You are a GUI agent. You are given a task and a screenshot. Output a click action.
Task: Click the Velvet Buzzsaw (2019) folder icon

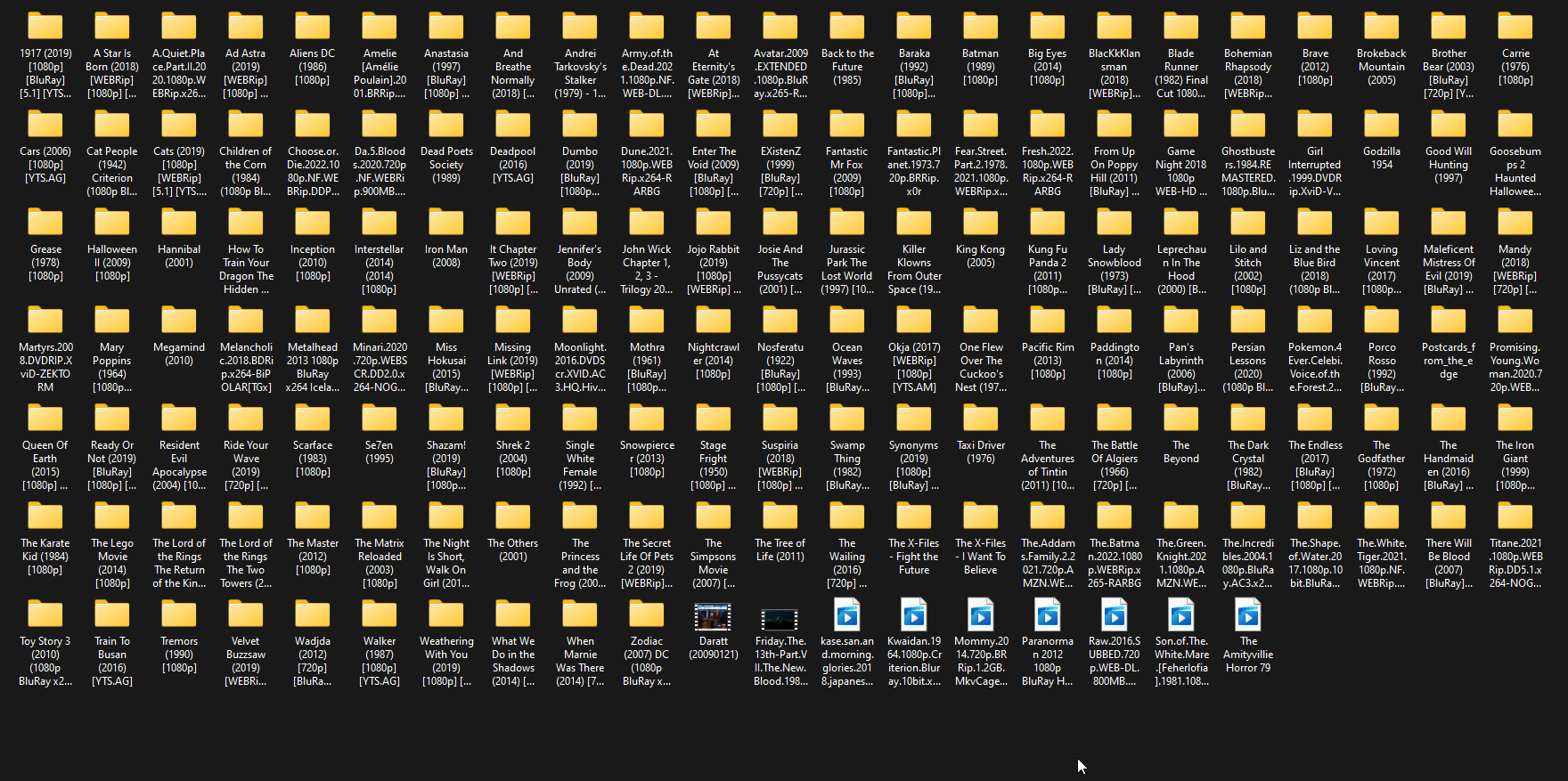(246, 614)
